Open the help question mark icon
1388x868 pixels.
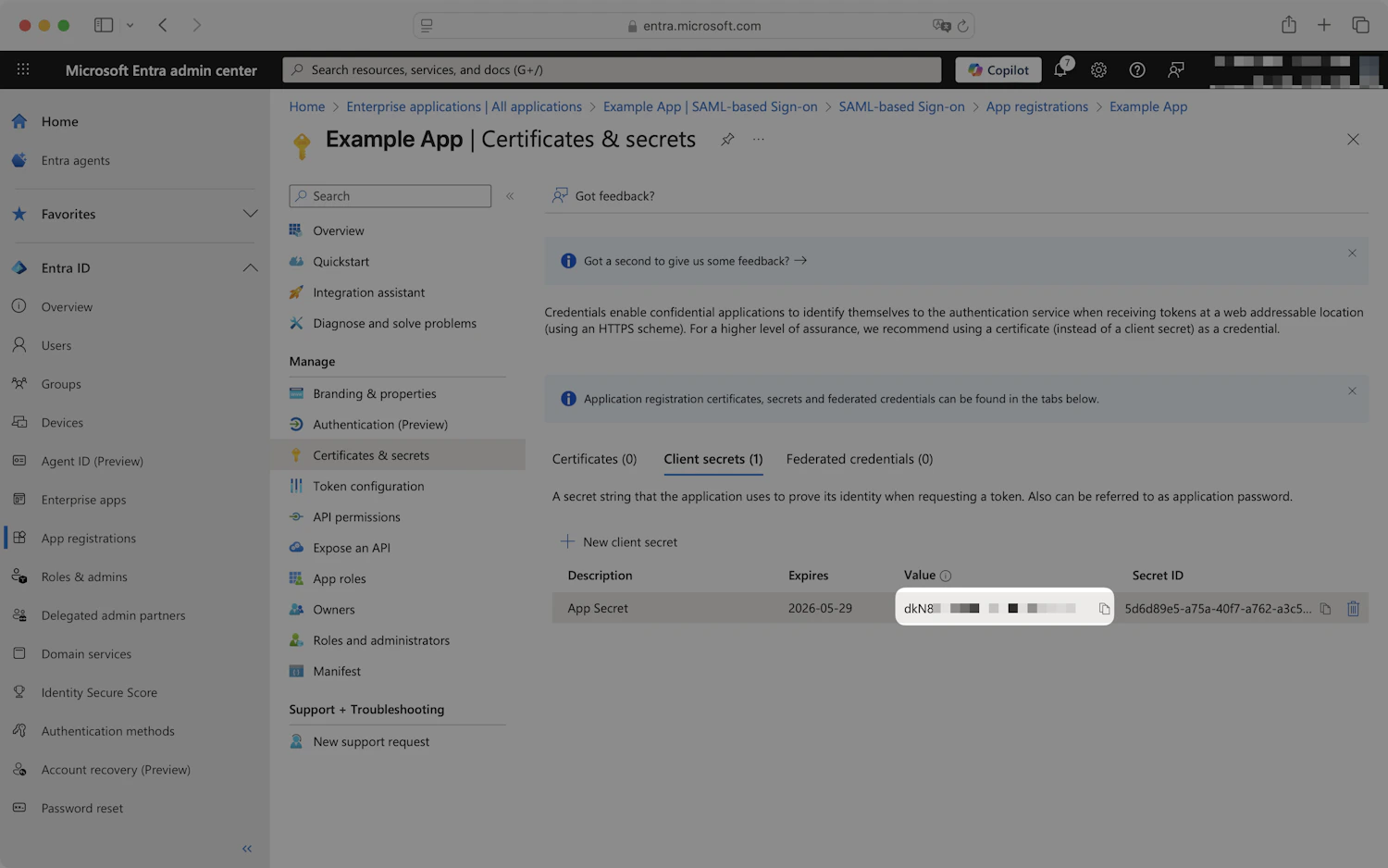1137,69
